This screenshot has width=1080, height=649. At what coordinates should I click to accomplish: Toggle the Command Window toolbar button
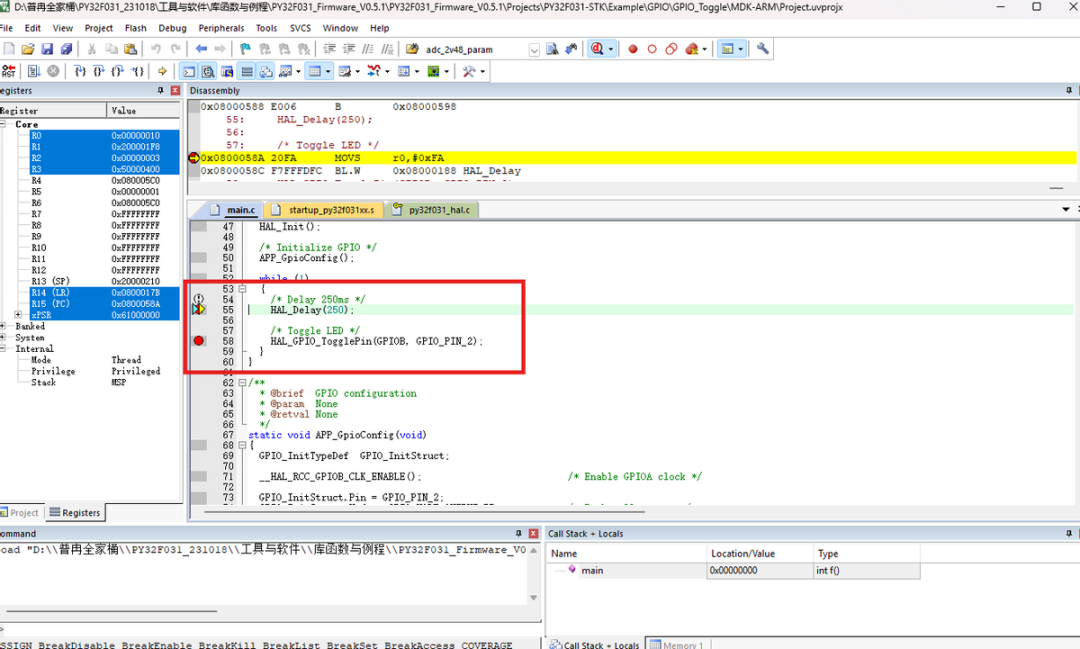pyautogui.click(x=189, y=72)
